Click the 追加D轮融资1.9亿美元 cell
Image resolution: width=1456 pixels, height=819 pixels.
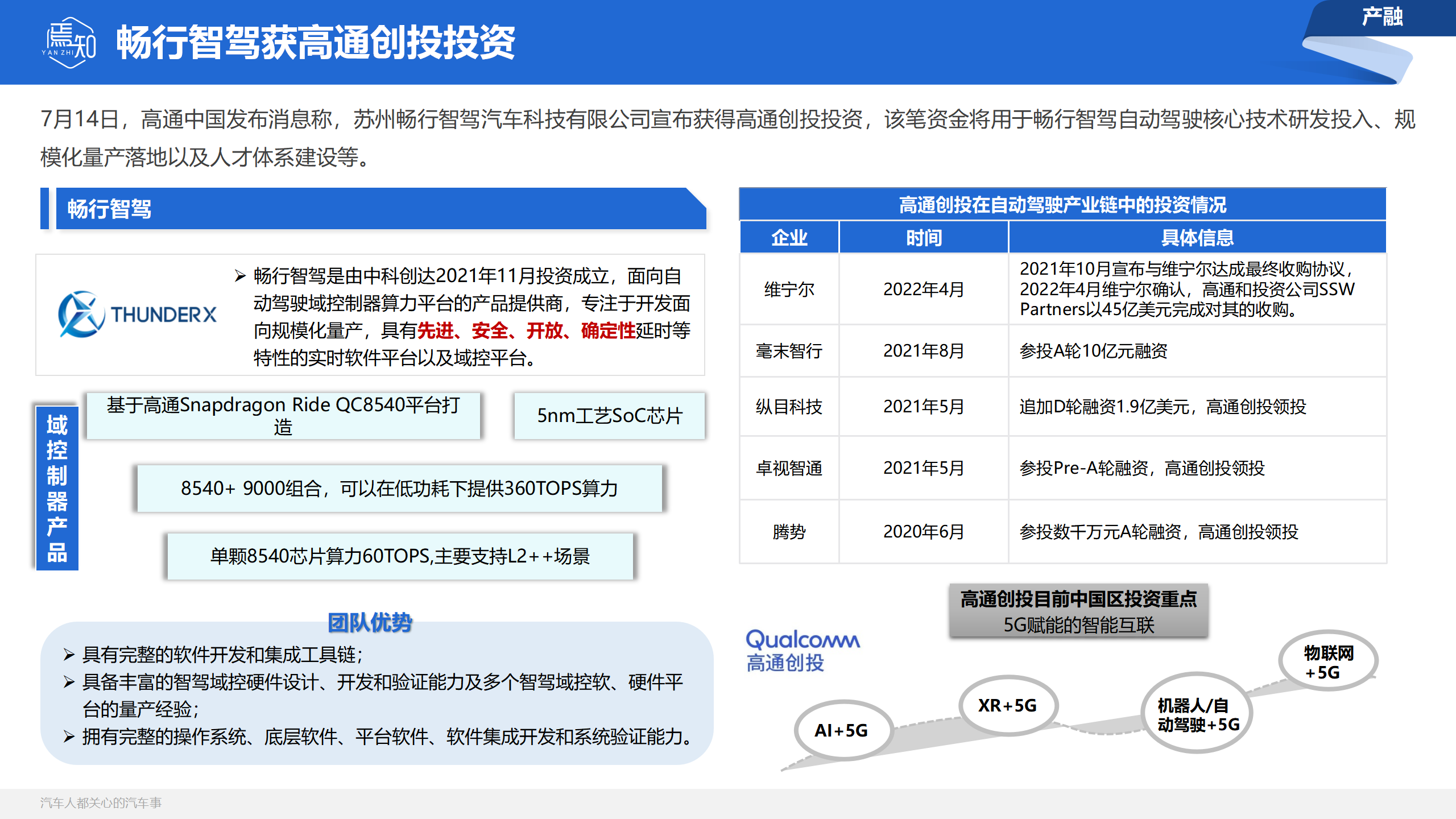1197,407
